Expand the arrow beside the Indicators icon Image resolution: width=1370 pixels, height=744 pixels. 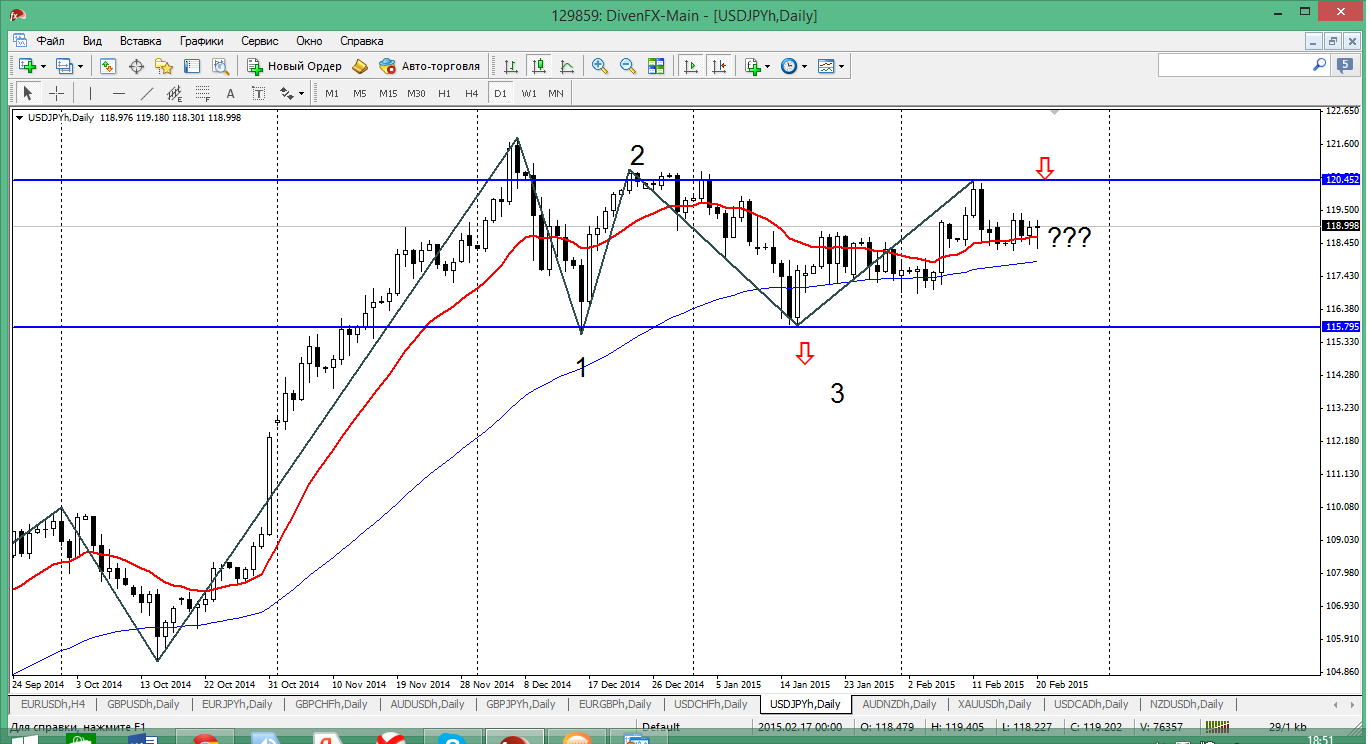768,66
